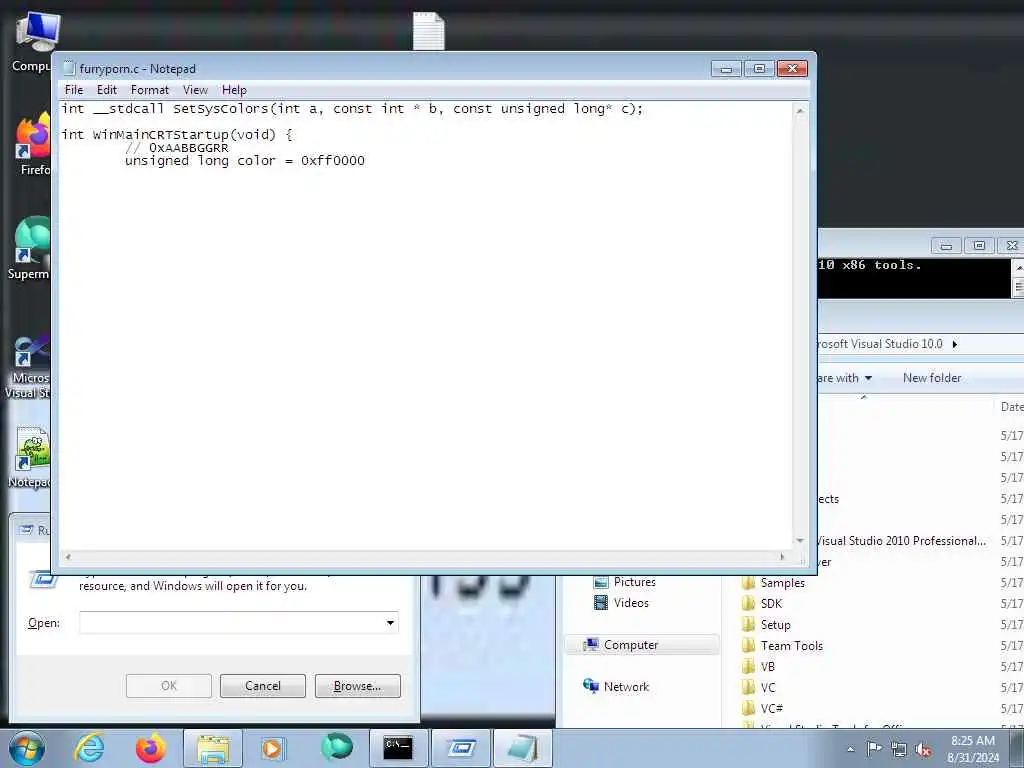This screenshot has width=1024, height=768.
Task: Select Videos in Explorer navigation pane
Action: (631, 603)
